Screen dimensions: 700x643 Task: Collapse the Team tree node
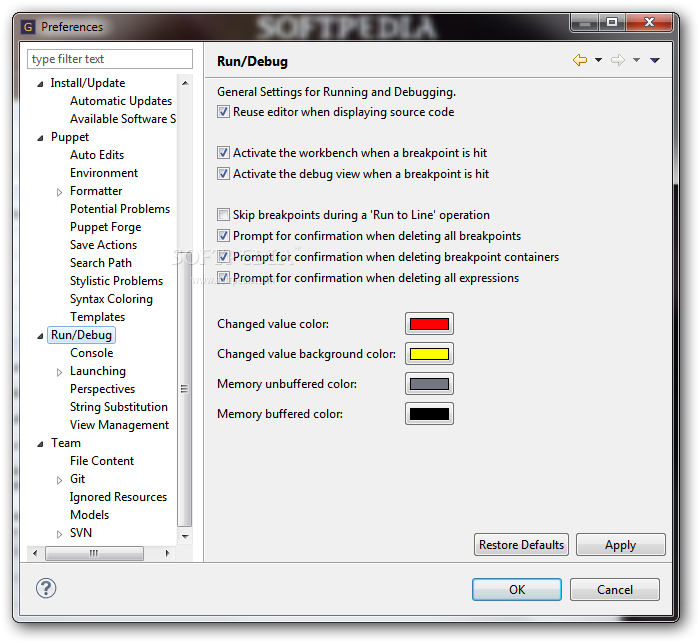tap(40, 444)
